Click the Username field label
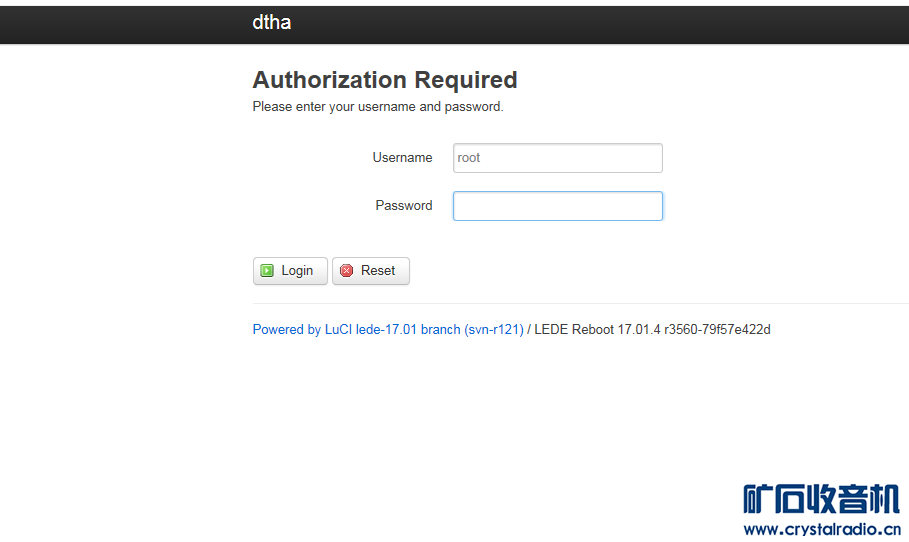This screenshot has width=909, height=542. coord(402,158)
